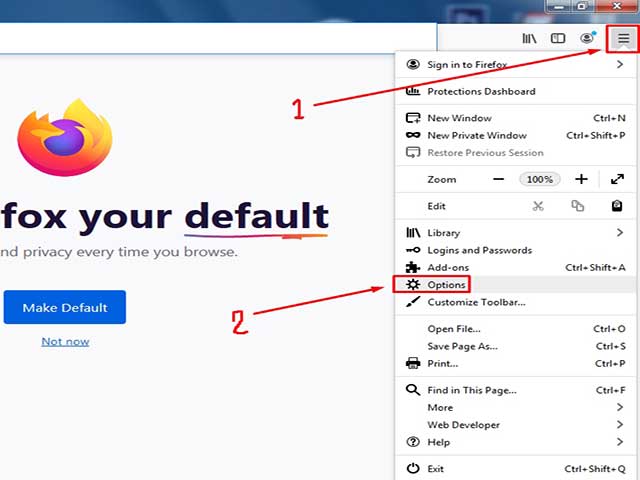Open Options from the menu
The height and width of the screenshot is (480, 640).
tap(515, 284)
